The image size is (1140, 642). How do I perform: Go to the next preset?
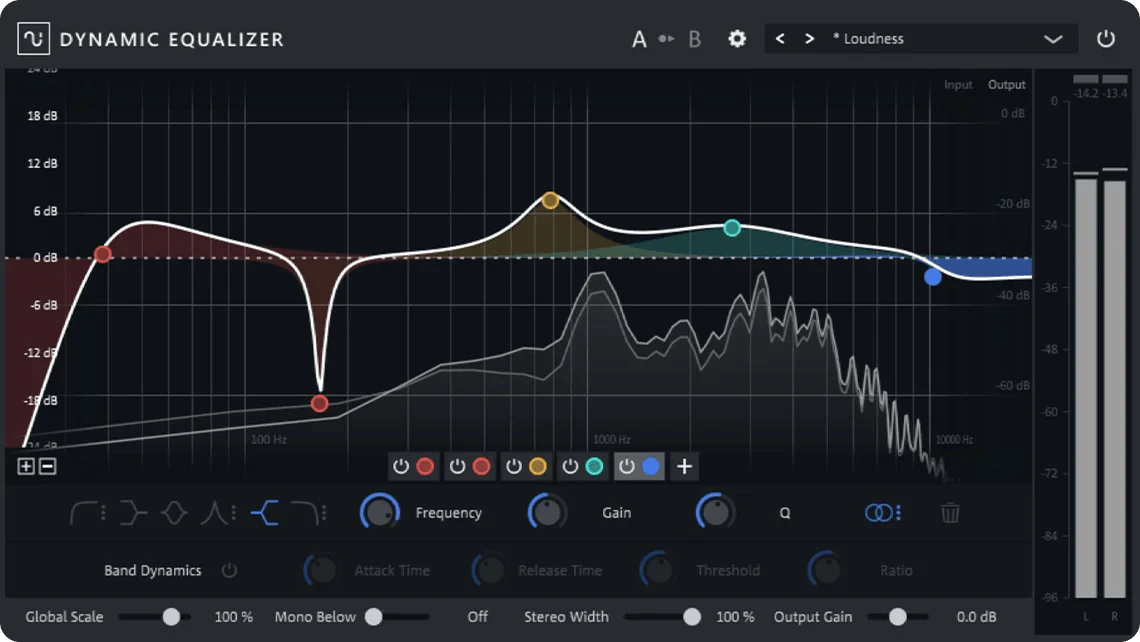pyautogui.click(x=809, y=39)
